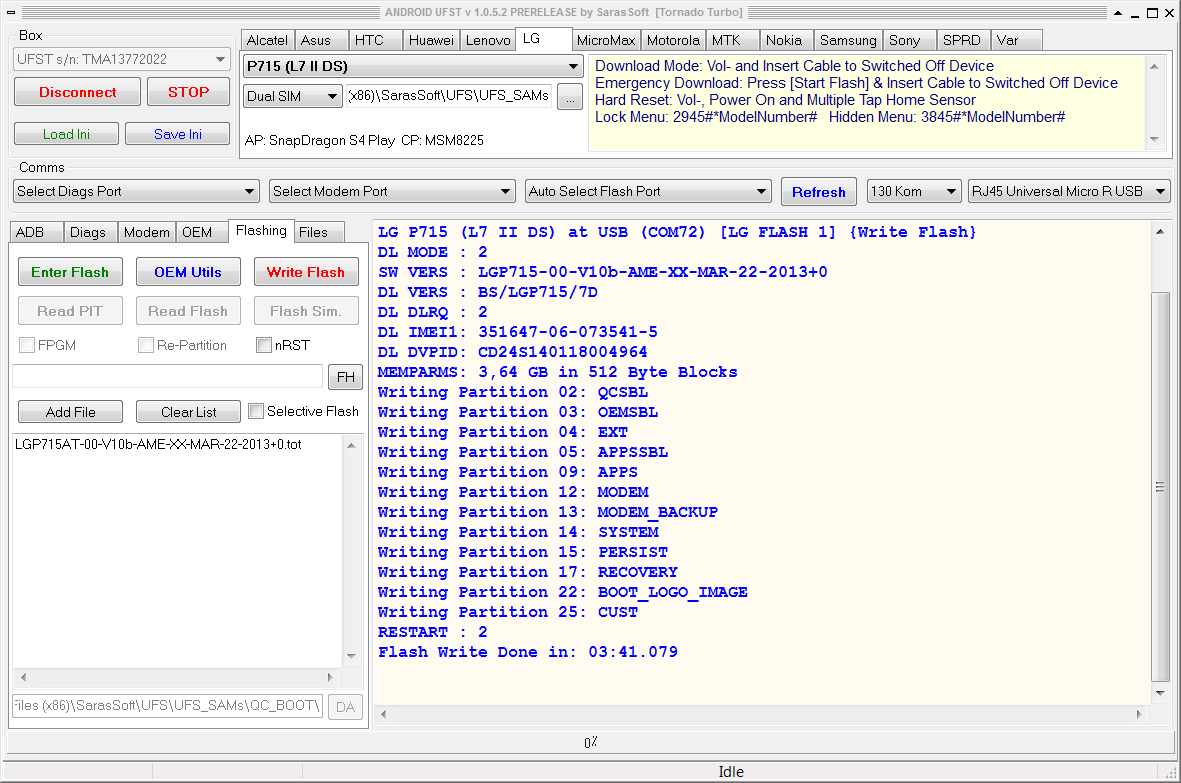Click the Write Flash button
This screenshot has width=1181, height=783.
click(x=306, y=272)
